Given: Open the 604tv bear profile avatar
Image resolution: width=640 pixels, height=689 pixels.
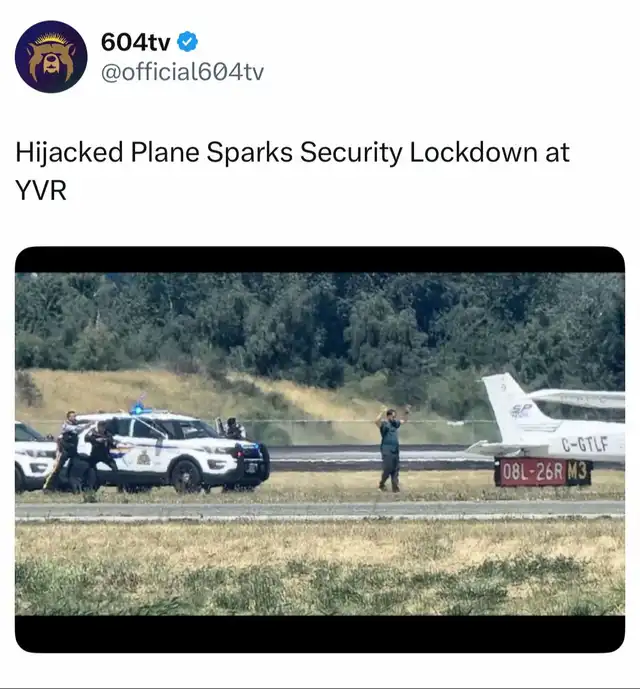Looking at the screenshot, I should (x=51, y=57).
